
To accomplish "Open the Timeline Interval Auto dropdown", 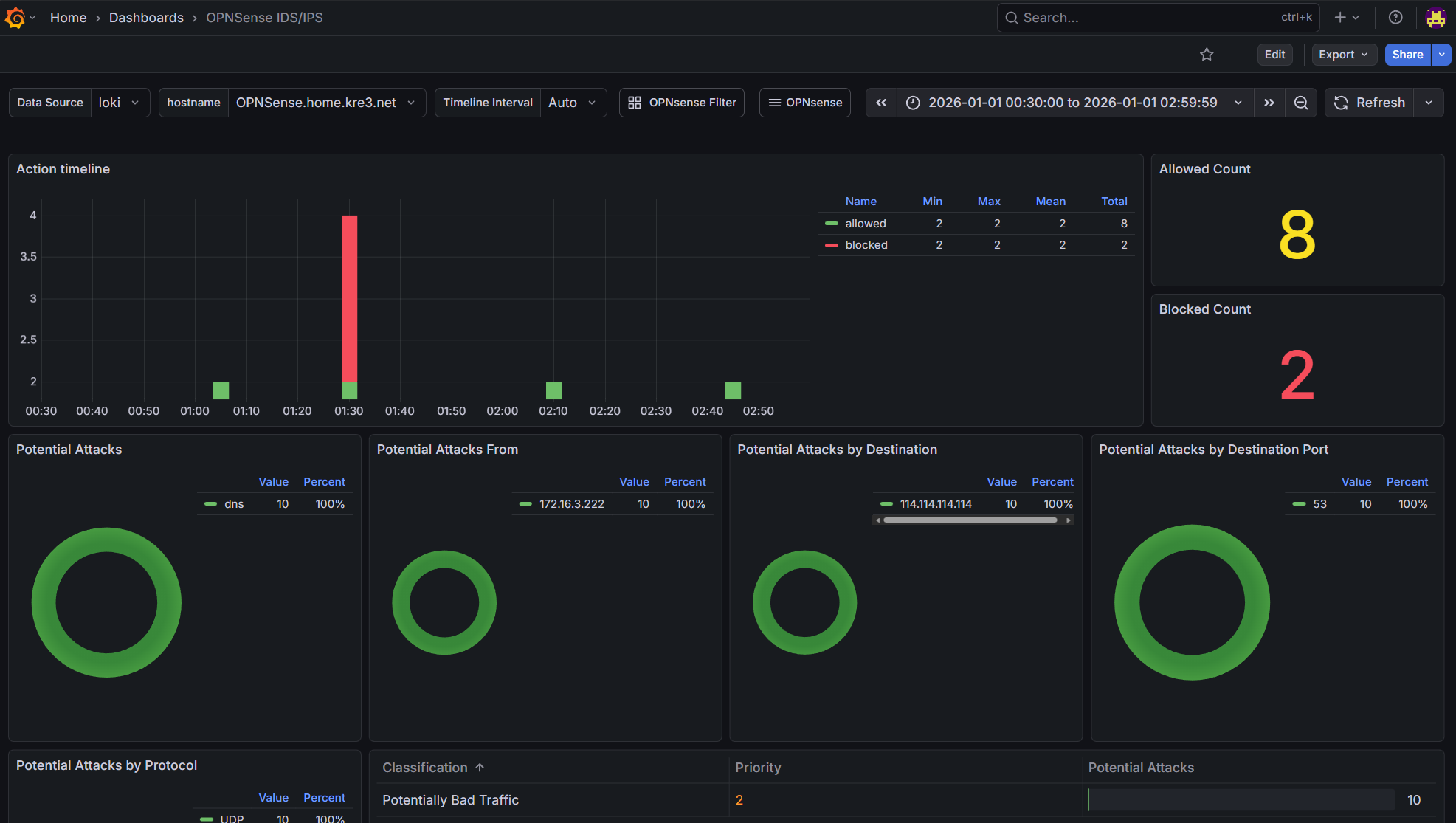I will pos(572,103).
